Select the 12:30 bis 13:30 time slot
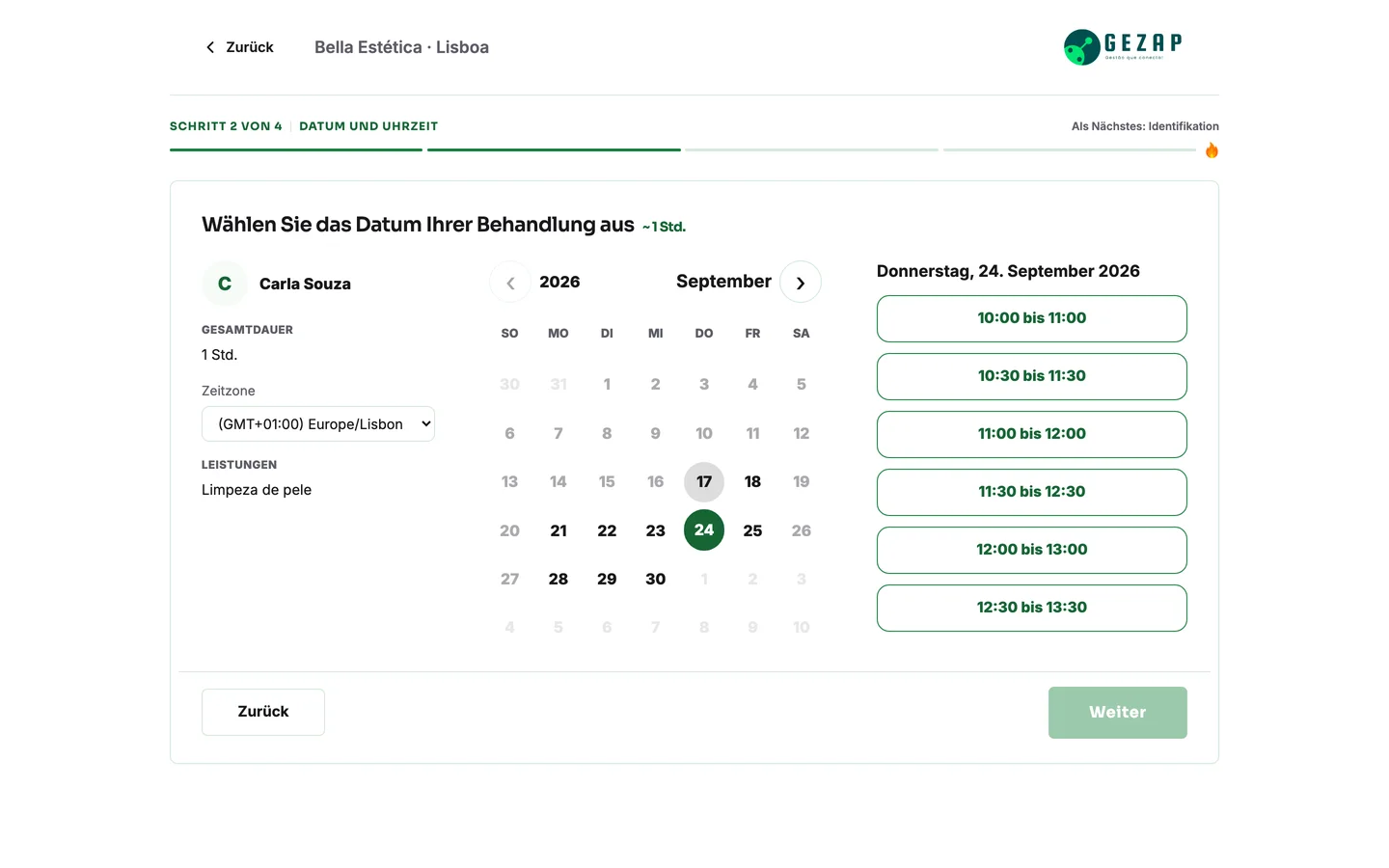This screenshot has height=868, width=1389. tap(1032, 608)
